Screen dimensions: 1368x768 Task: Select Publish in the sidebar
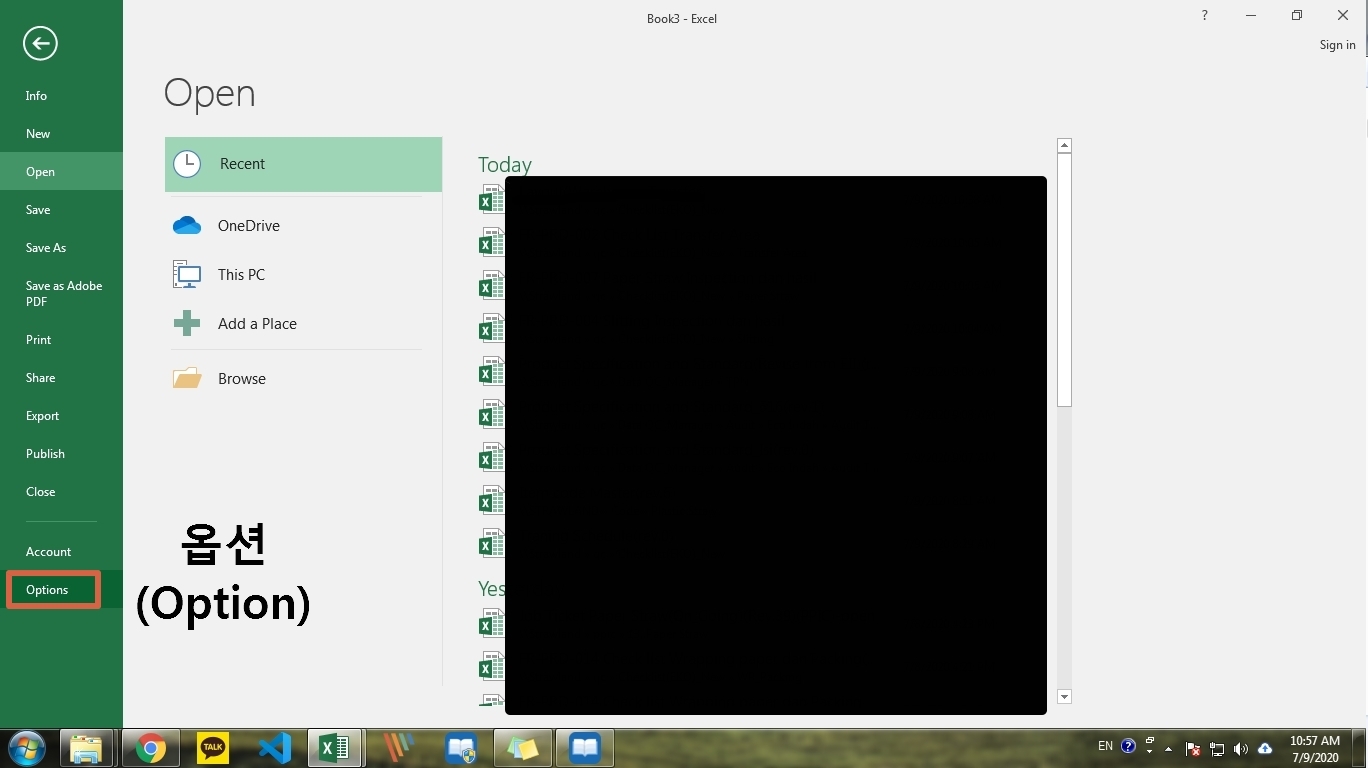(61, 454)
